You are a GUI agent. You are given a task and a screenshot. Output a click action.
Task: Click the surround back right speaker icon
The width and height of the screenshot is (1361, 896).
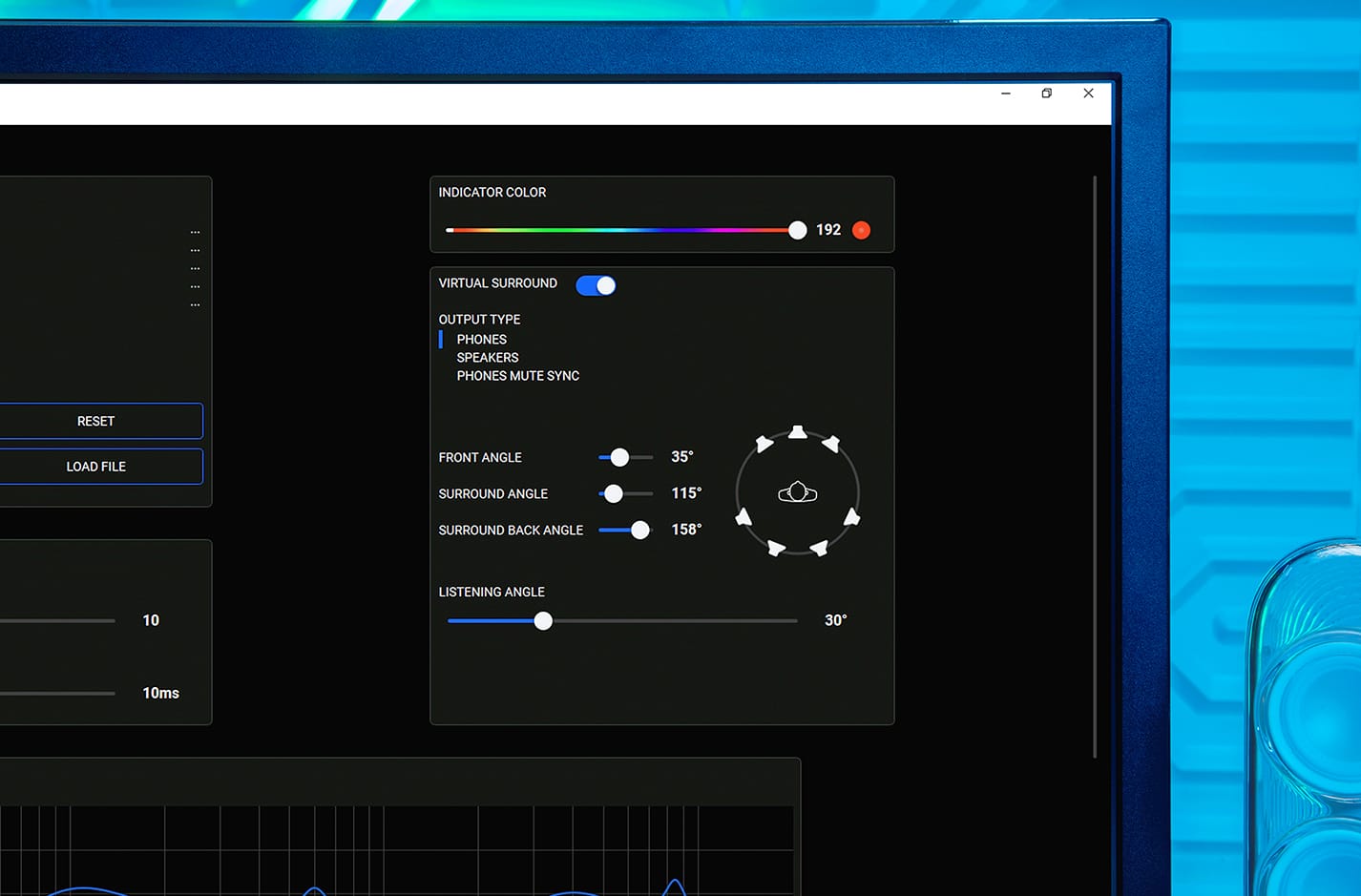click(x=819, y=548)
